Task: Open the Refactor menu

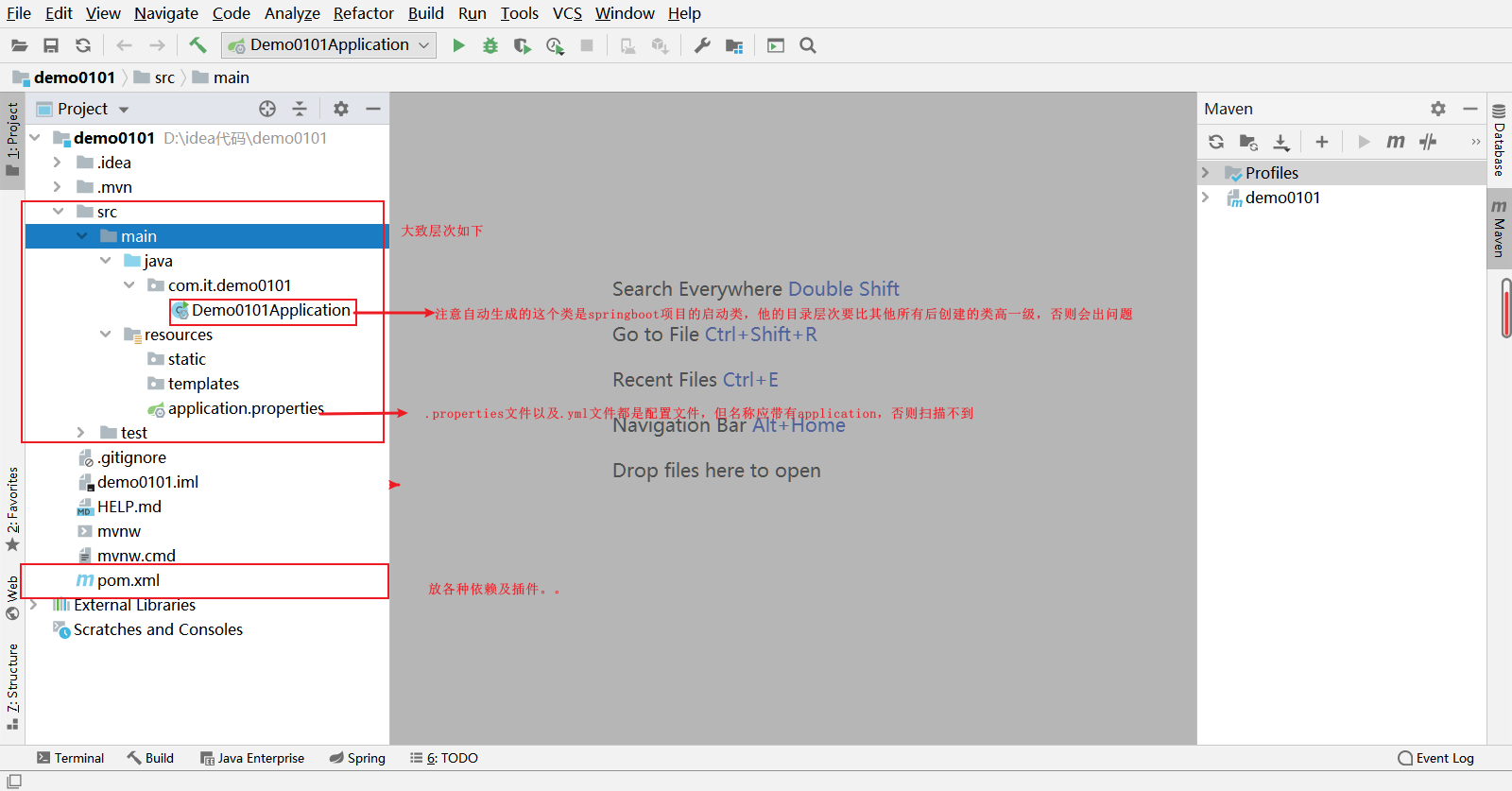Action: click(x=364, y=13)
